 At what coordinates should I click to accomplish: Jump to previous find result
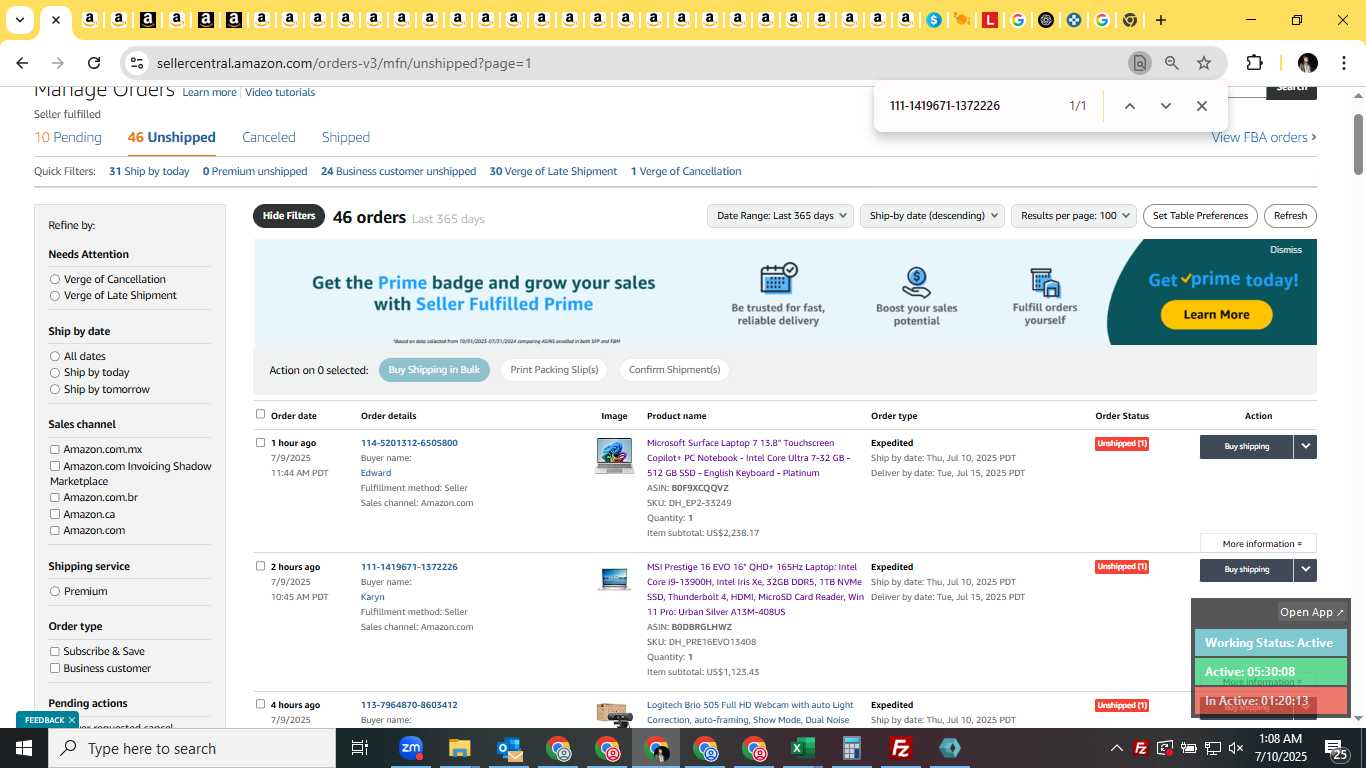tap(1129, 106)
